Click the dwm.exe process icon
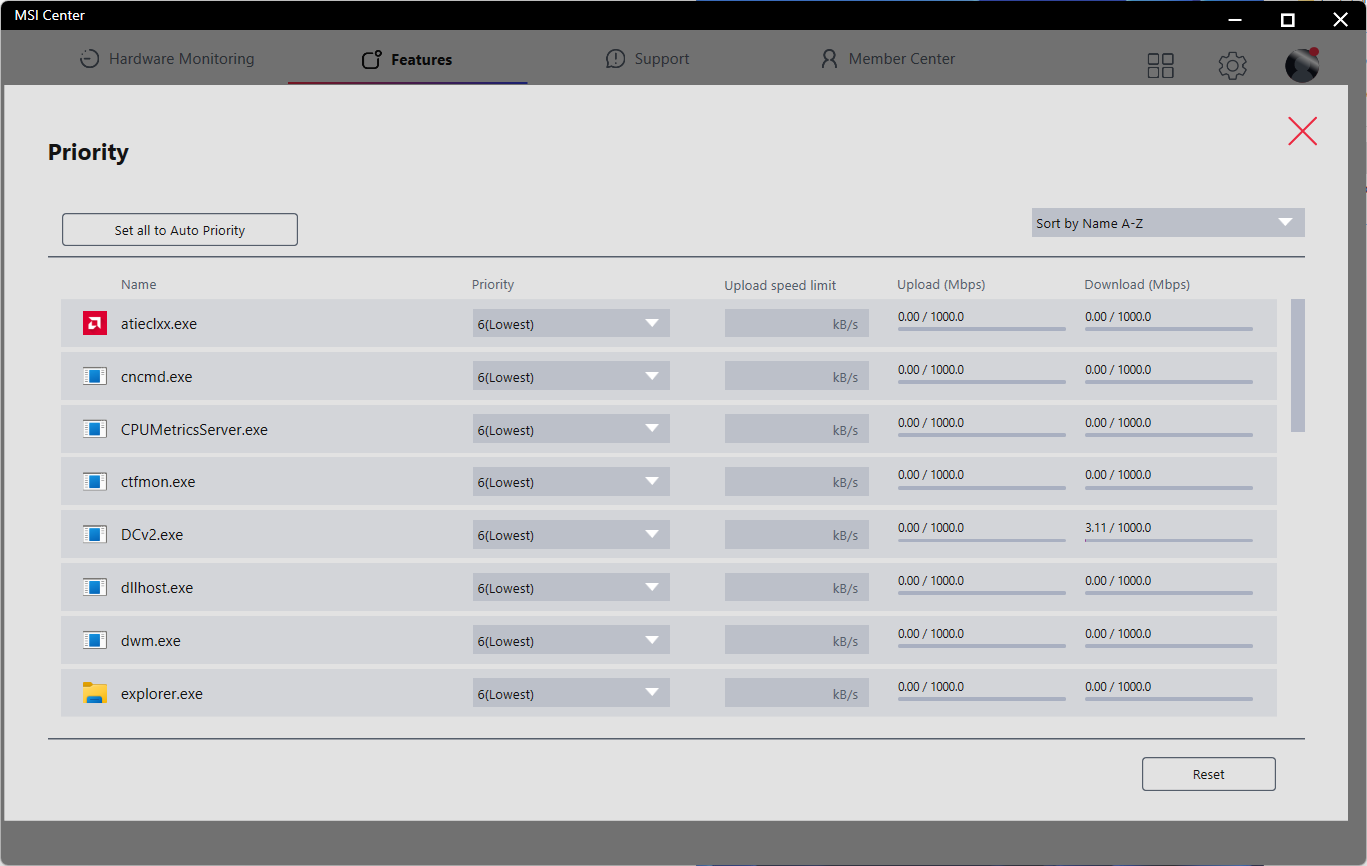This screenshot has height=866, width=1367. tap(95, 640)
